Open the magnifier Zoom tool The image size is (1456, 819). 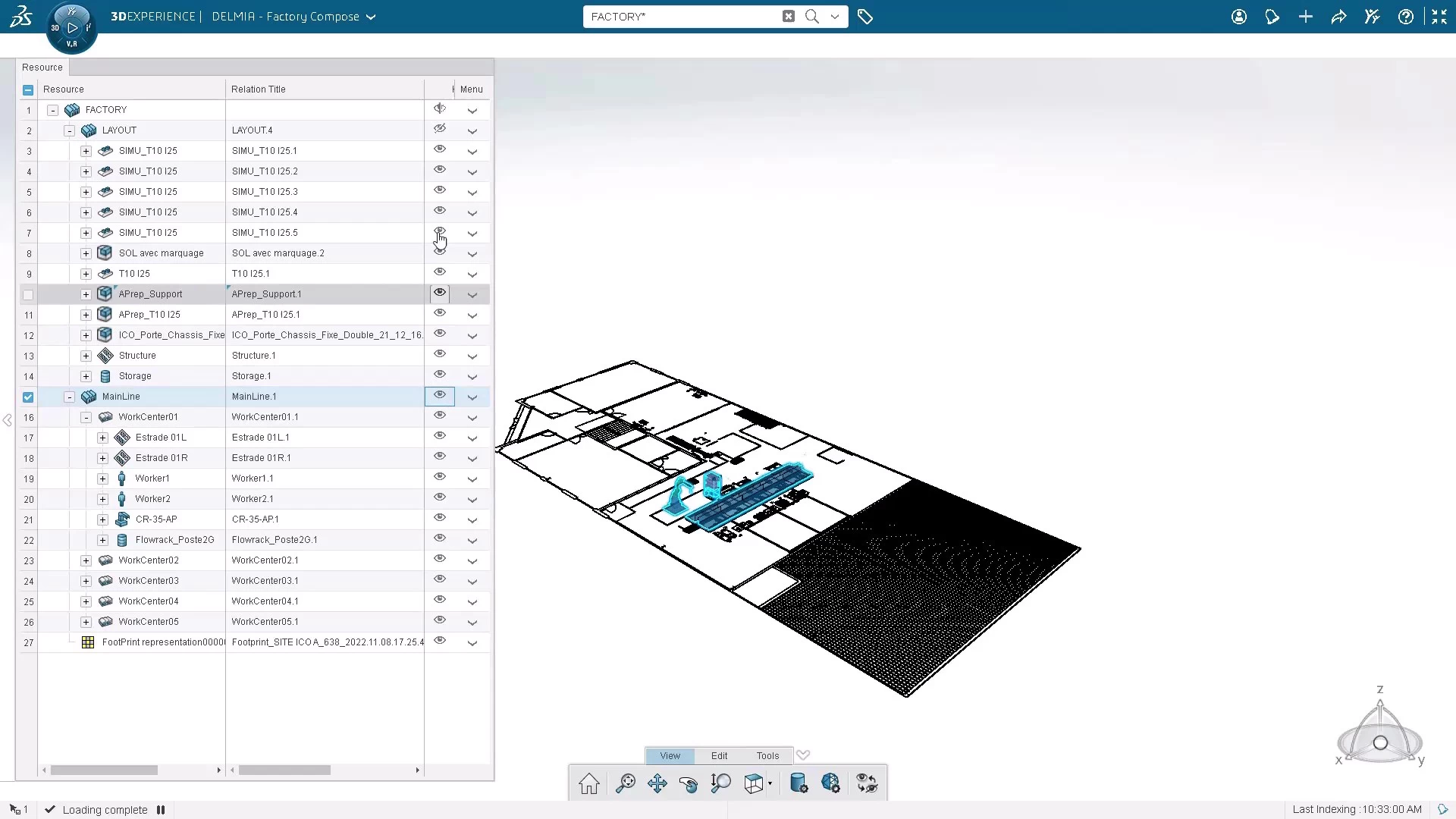click(x=721, y=783)
